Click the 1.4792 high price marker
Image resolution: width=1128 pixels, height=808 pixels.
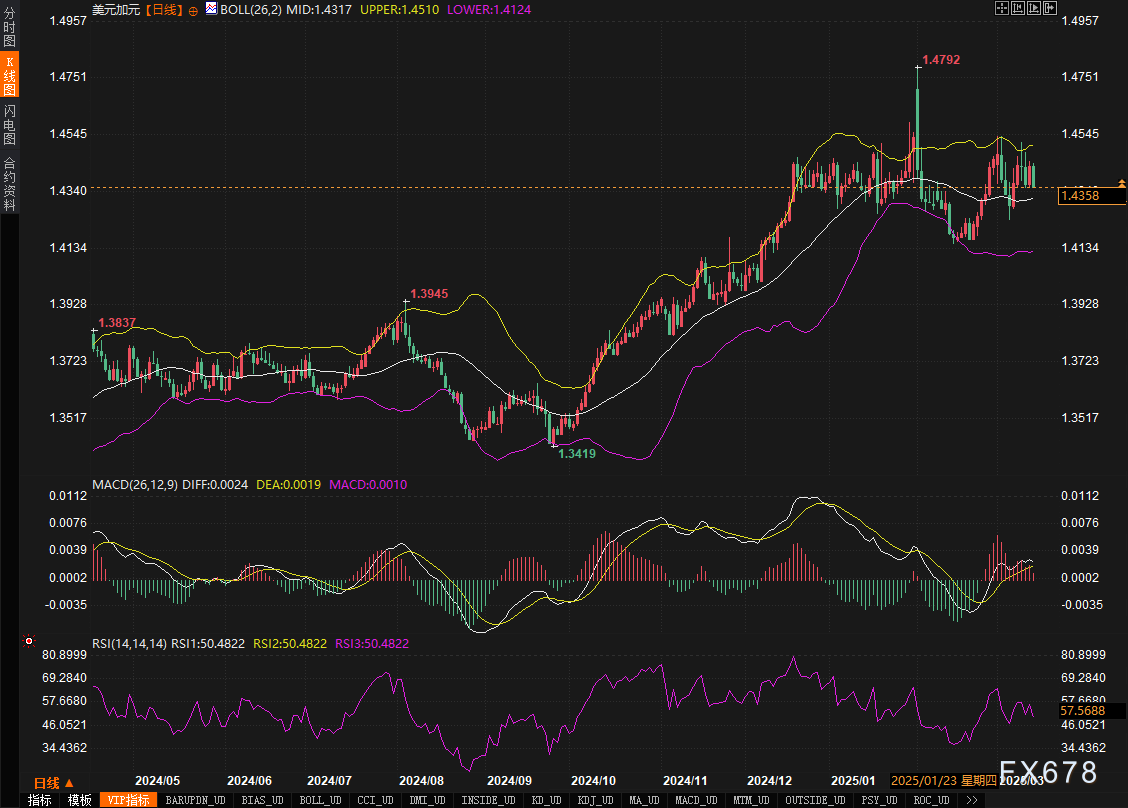(x=941, y=60)
